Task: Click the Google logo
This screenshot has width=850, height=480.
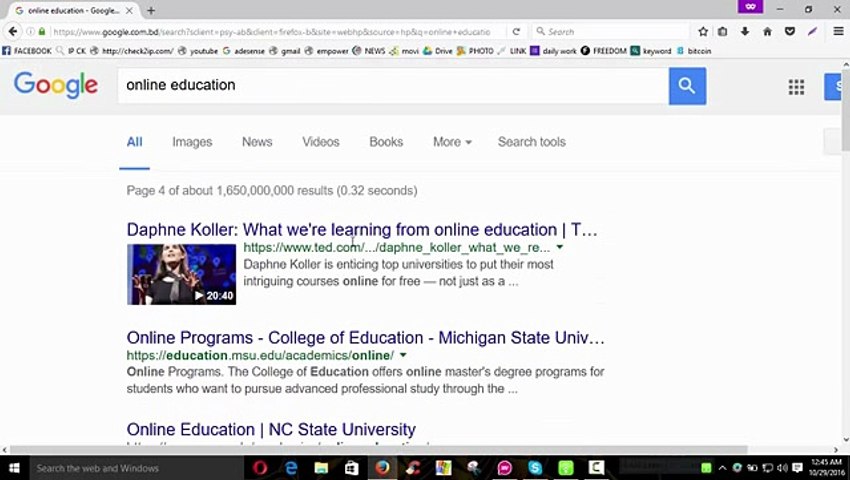Action: (x=56, y=86)
